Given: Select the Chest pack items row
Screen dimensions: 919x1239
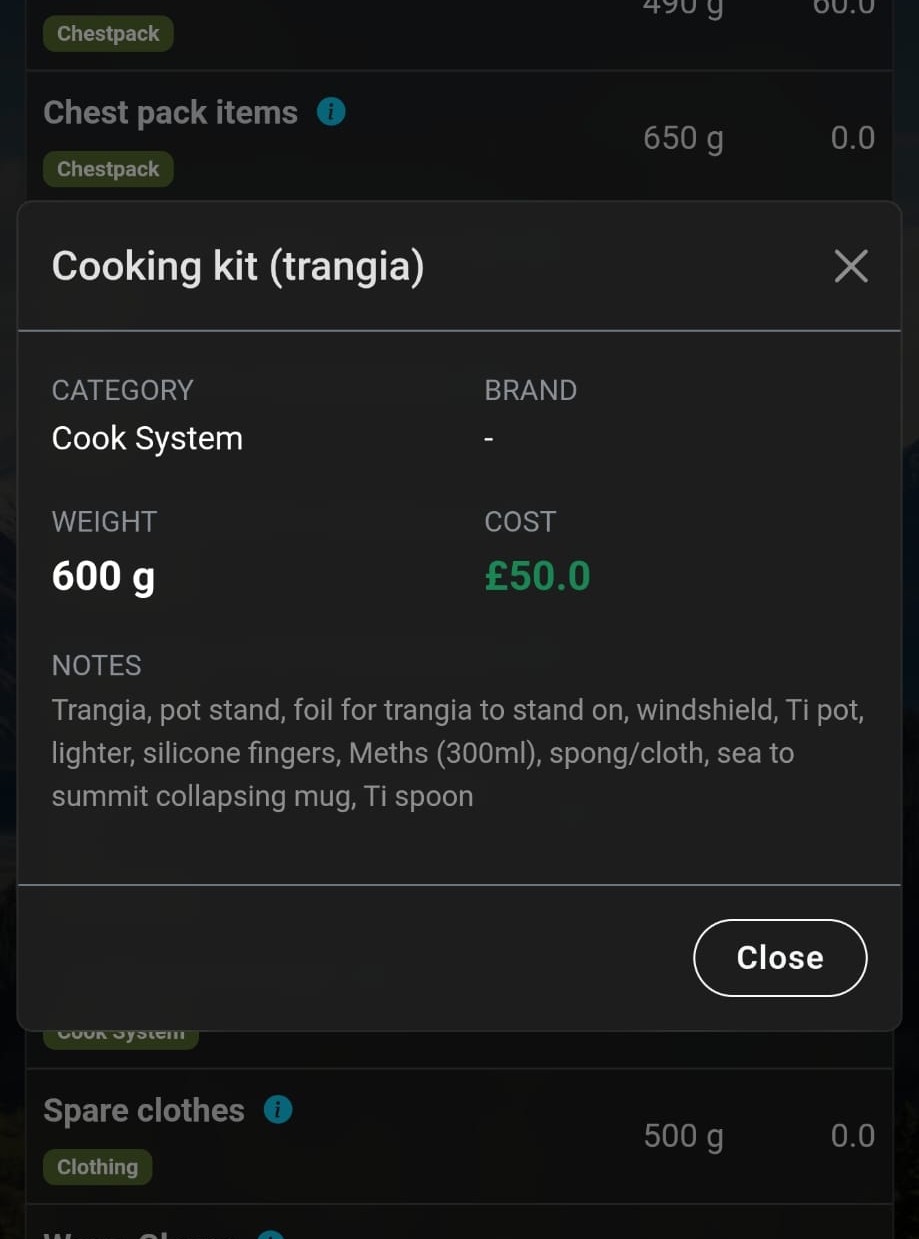Looking at the screenshot, I should click(170, 112).
